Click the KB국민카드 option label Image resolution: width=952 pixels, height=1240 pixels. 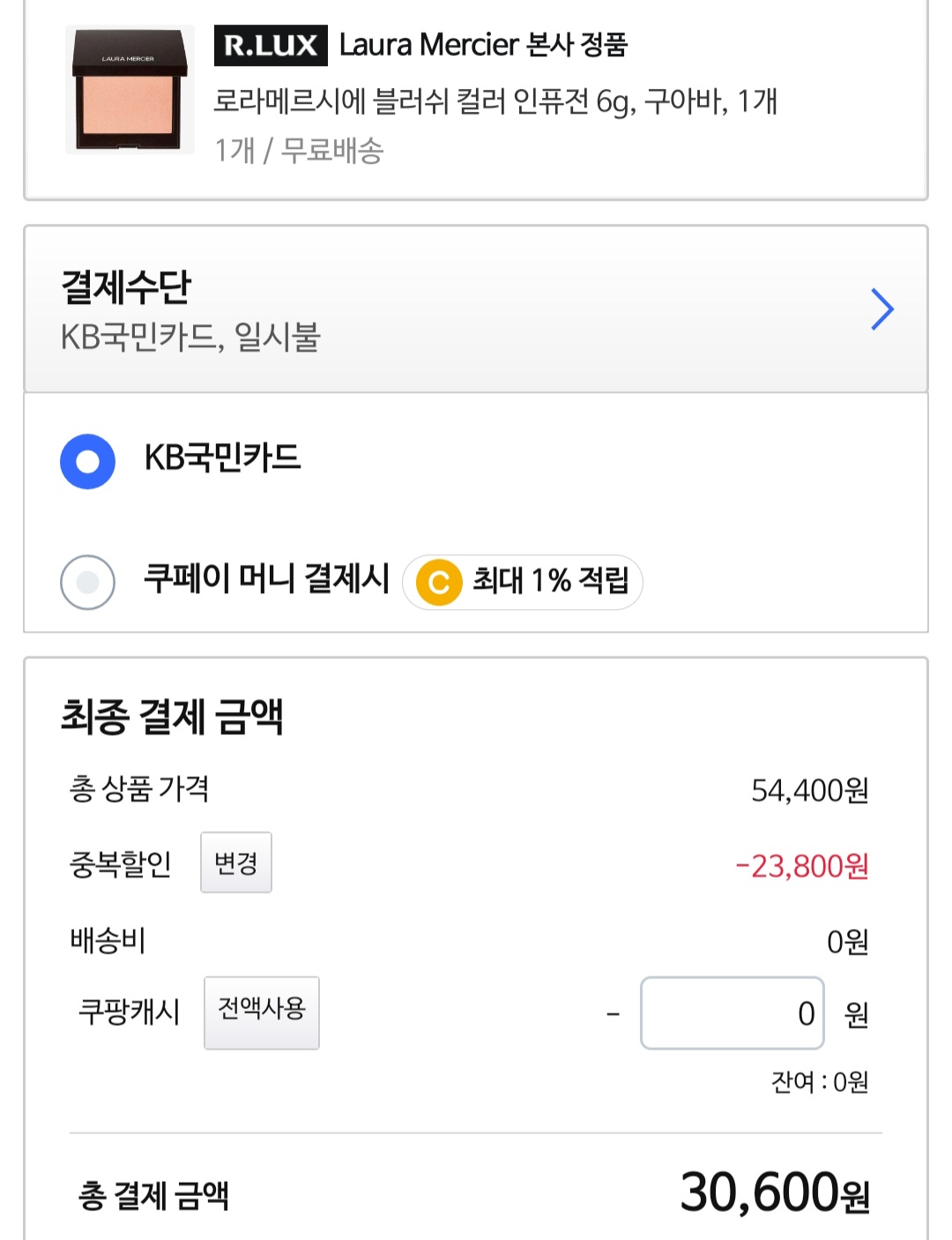(x=223, y=458)
